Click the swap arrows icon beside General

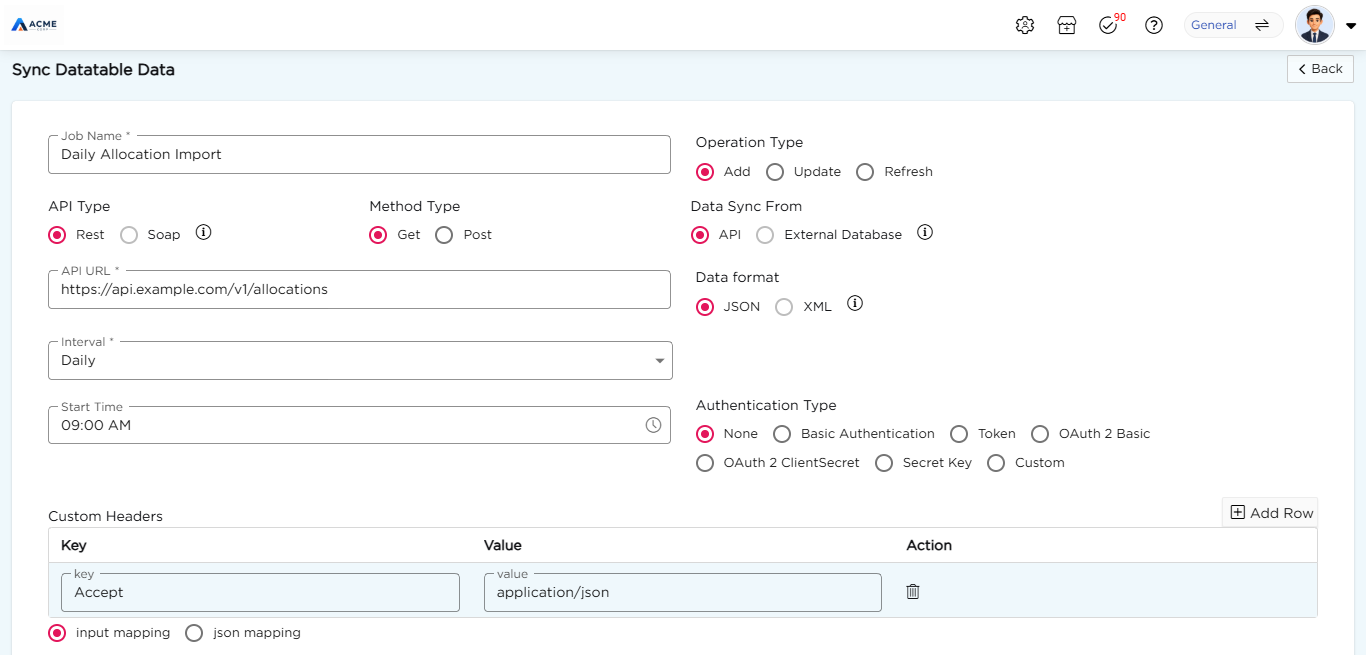1262,25
